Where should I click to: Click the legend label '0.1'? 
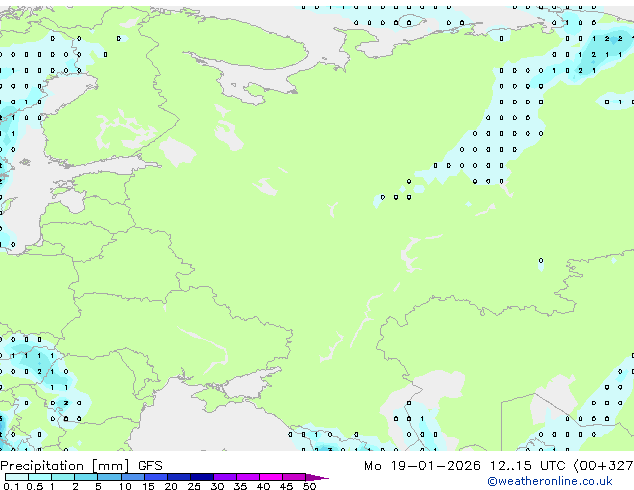(x=11, y=486)
